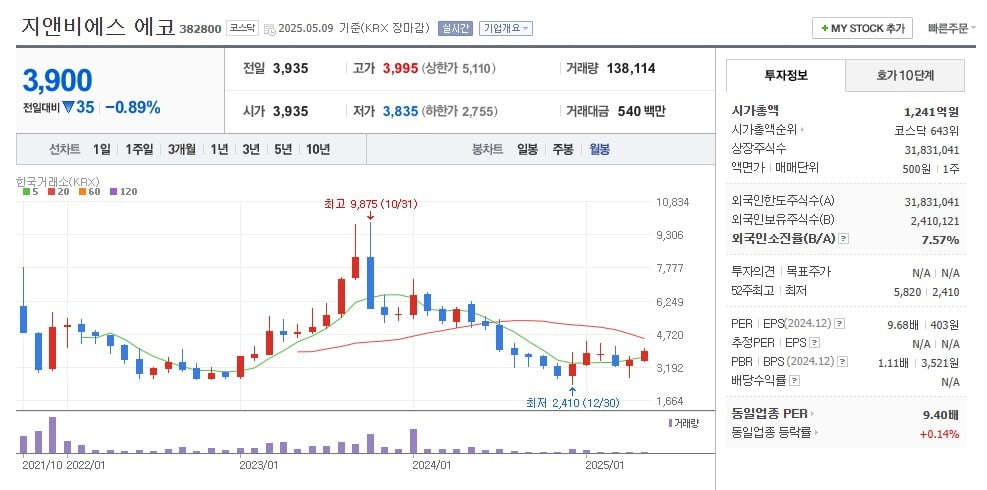
Task: Select the 3개월 line chart period
Action: (x=181, y=150)
